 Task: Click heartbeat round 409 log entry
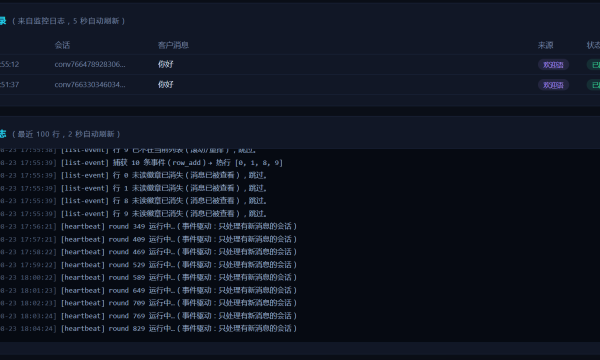coord(148,239)
